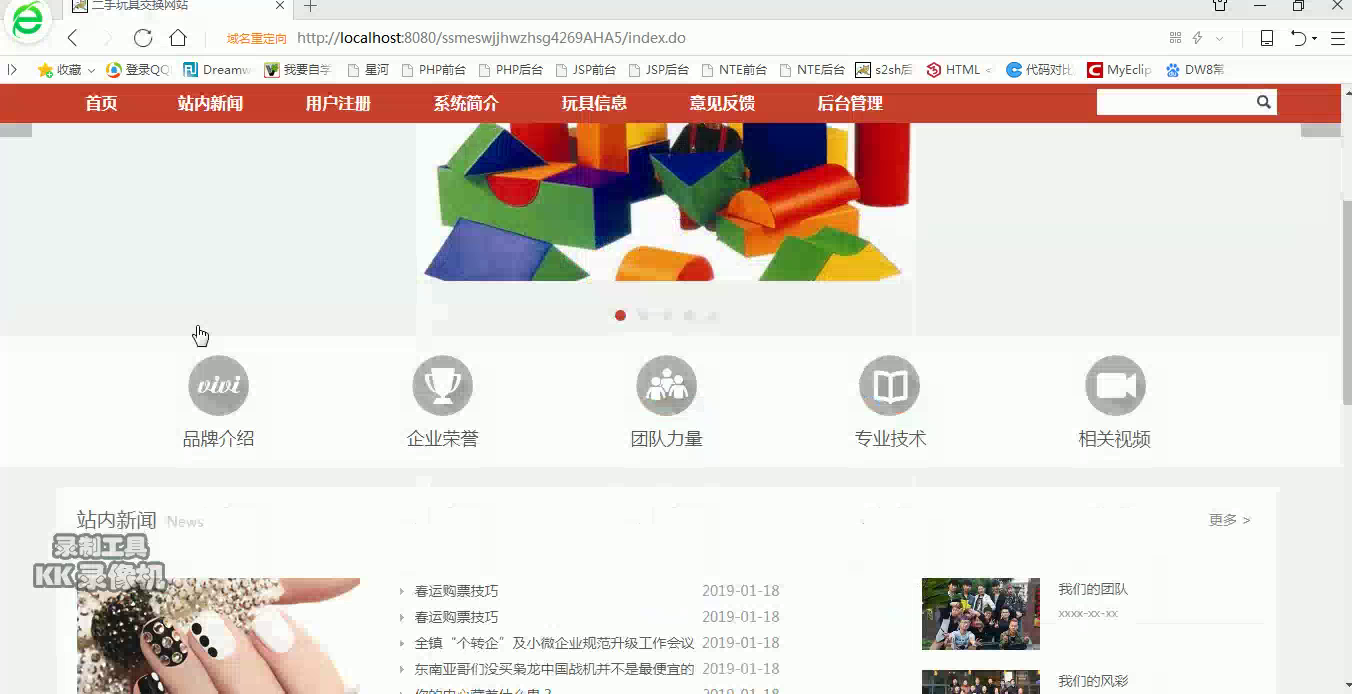Click the search magnifier icon in the site header
The width and height of the screenshot is (1352, 694).
[x=1264, y=102]
